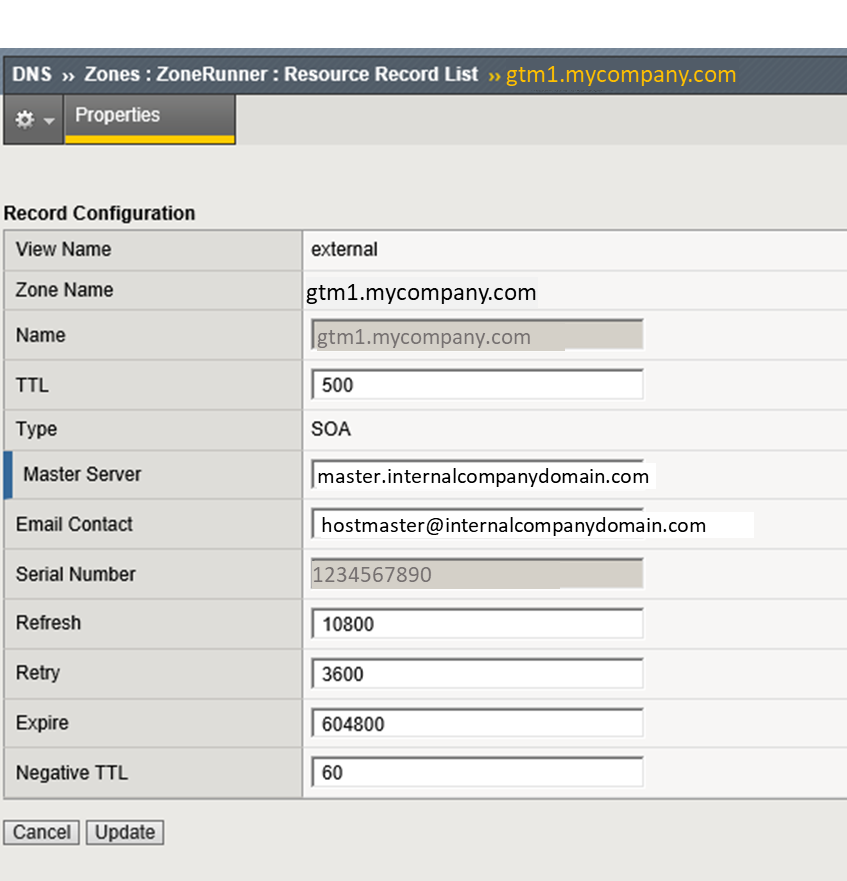Open Zones : ZoneRunner : Resource Record List breadcrumb
The image size is (847, 881).
pyautogui.click(x=281, y=75)
